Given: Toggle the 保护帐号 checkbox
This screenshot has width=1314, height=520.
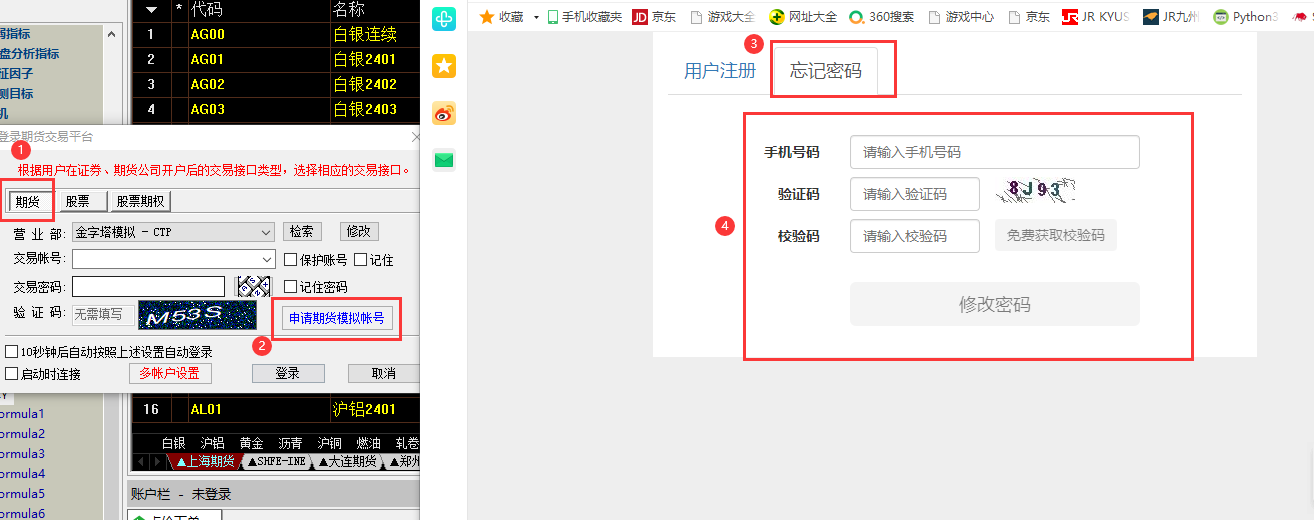Looking at the screenshot, I should 290,260.
